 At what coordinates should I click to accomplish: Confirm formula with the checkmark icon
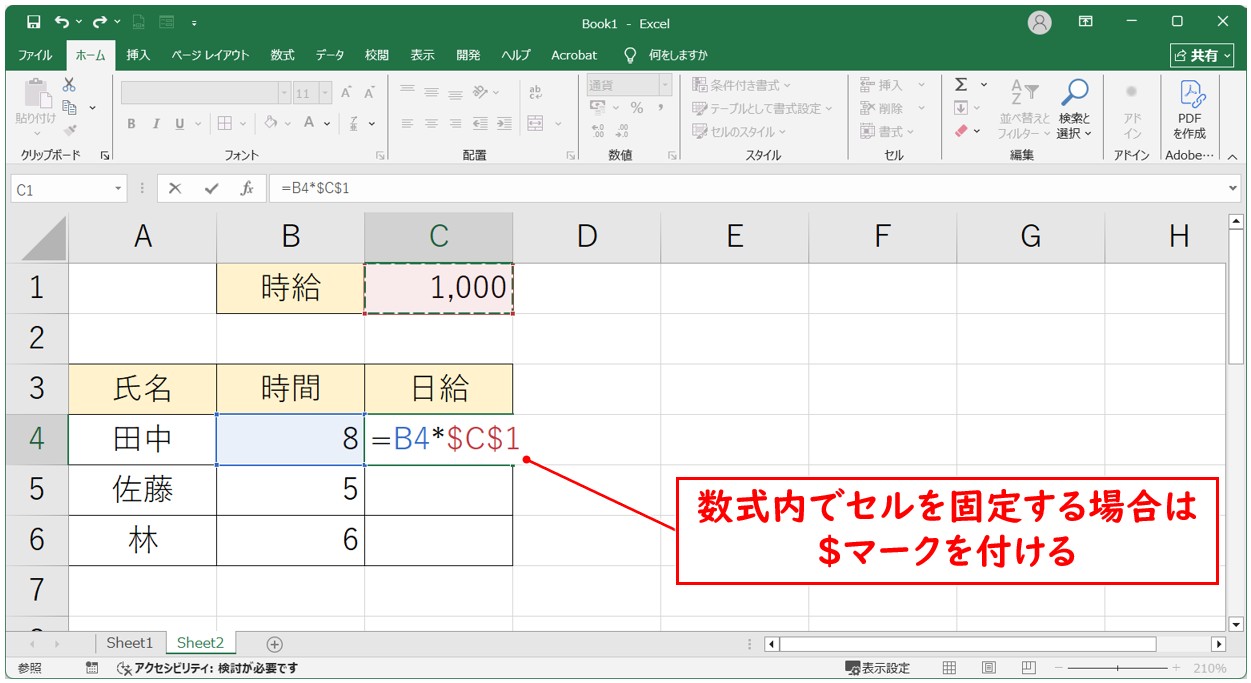211,188
